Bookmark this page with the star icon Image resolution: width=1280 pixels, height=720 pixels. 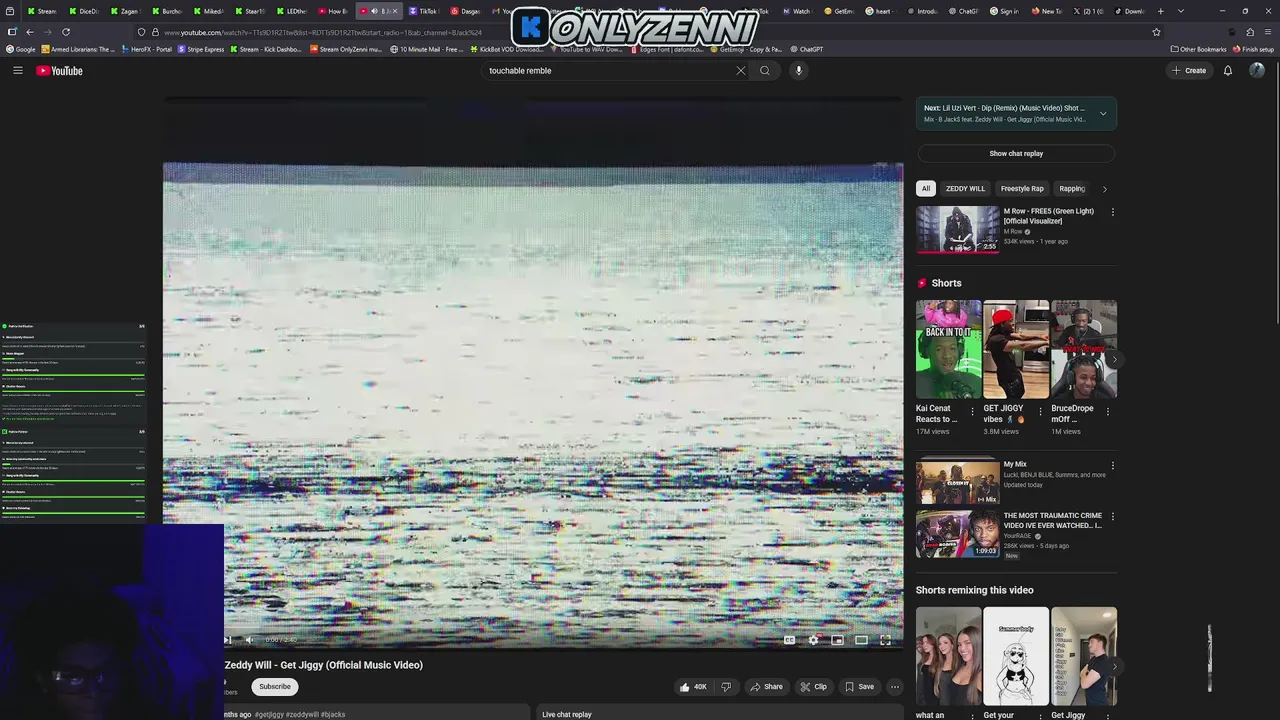click(1157, 32)
